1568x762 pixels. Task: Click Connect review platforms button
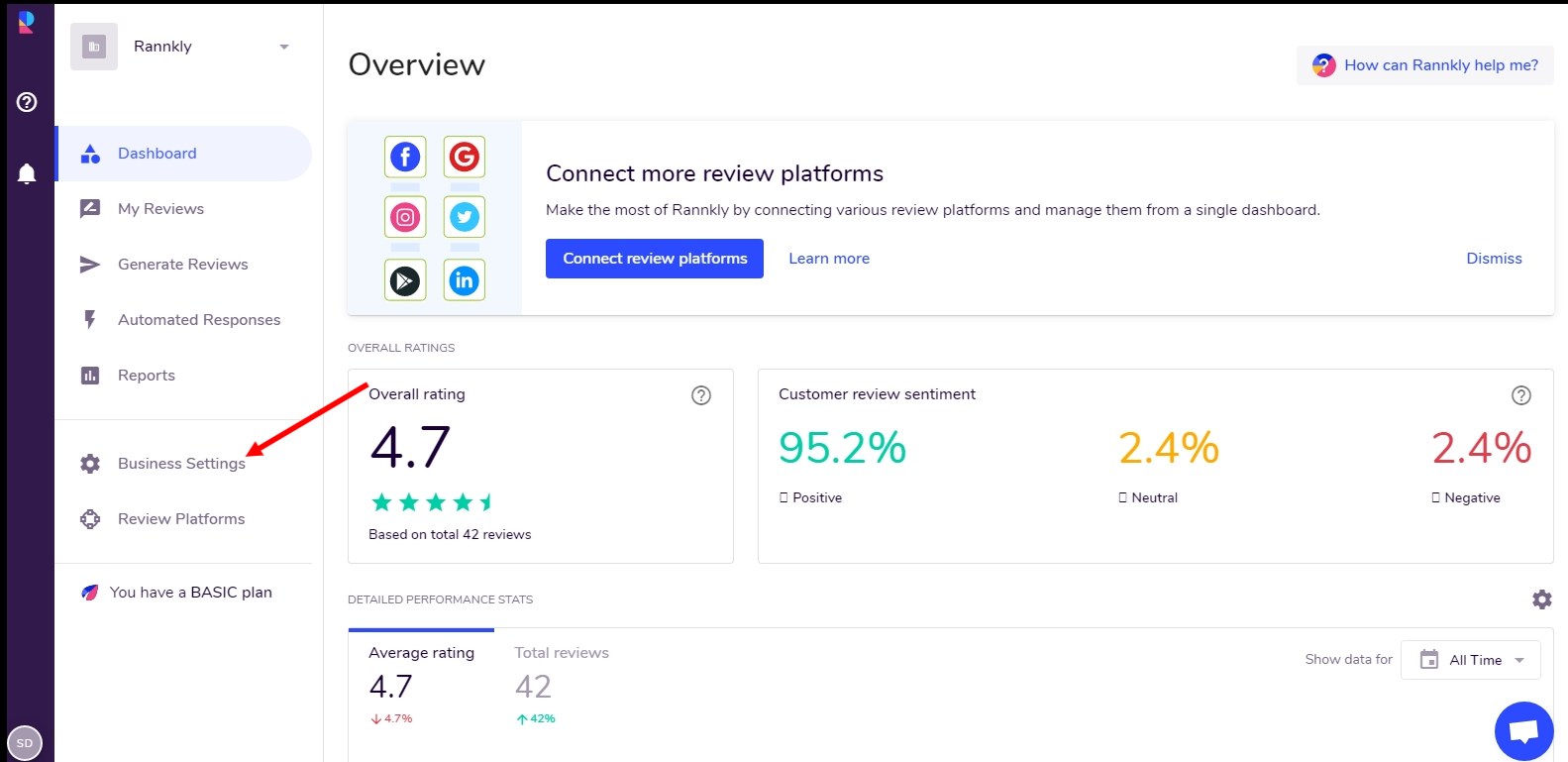(x=655, y=259)
